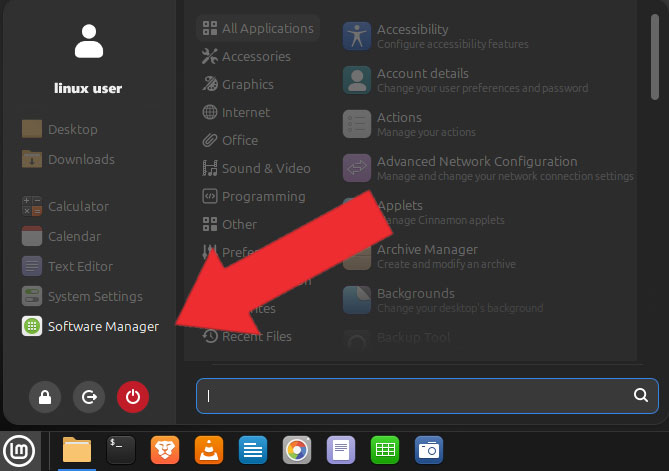The width and height of the screenshot is (669, 471).
Task: Open the Files manager in taskbar
Action: [77, 450]
